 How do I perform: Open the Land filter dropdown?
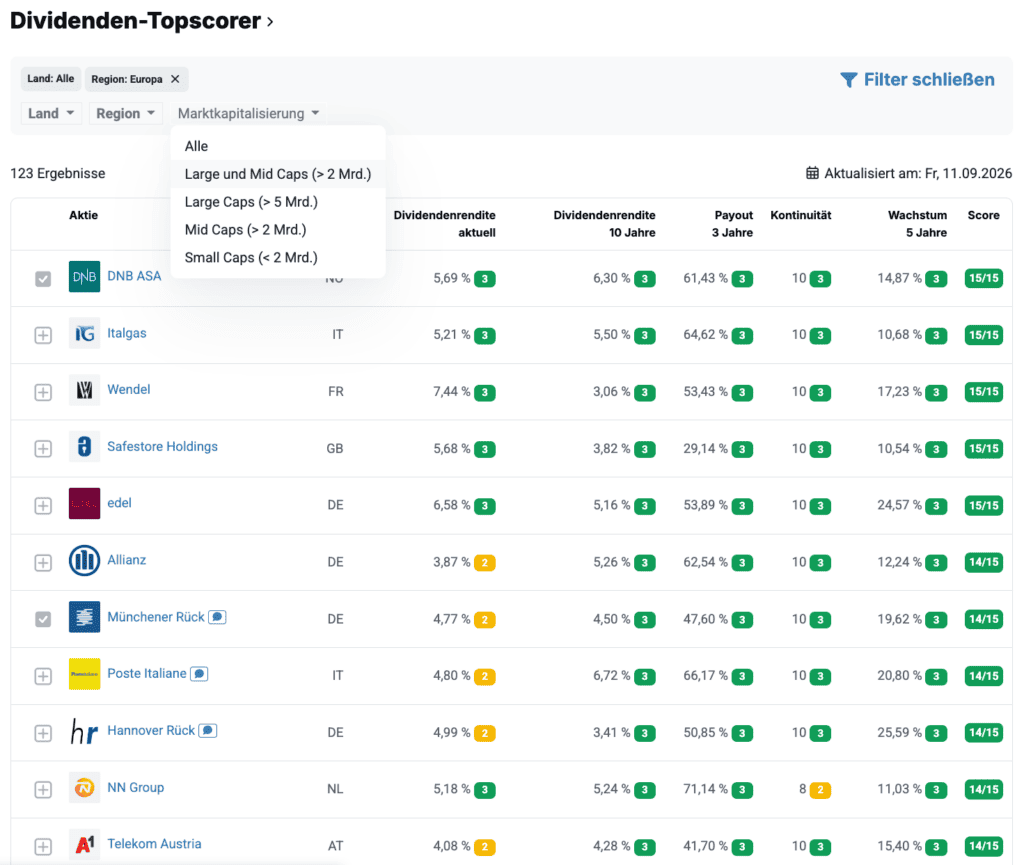tap(51, 114)
